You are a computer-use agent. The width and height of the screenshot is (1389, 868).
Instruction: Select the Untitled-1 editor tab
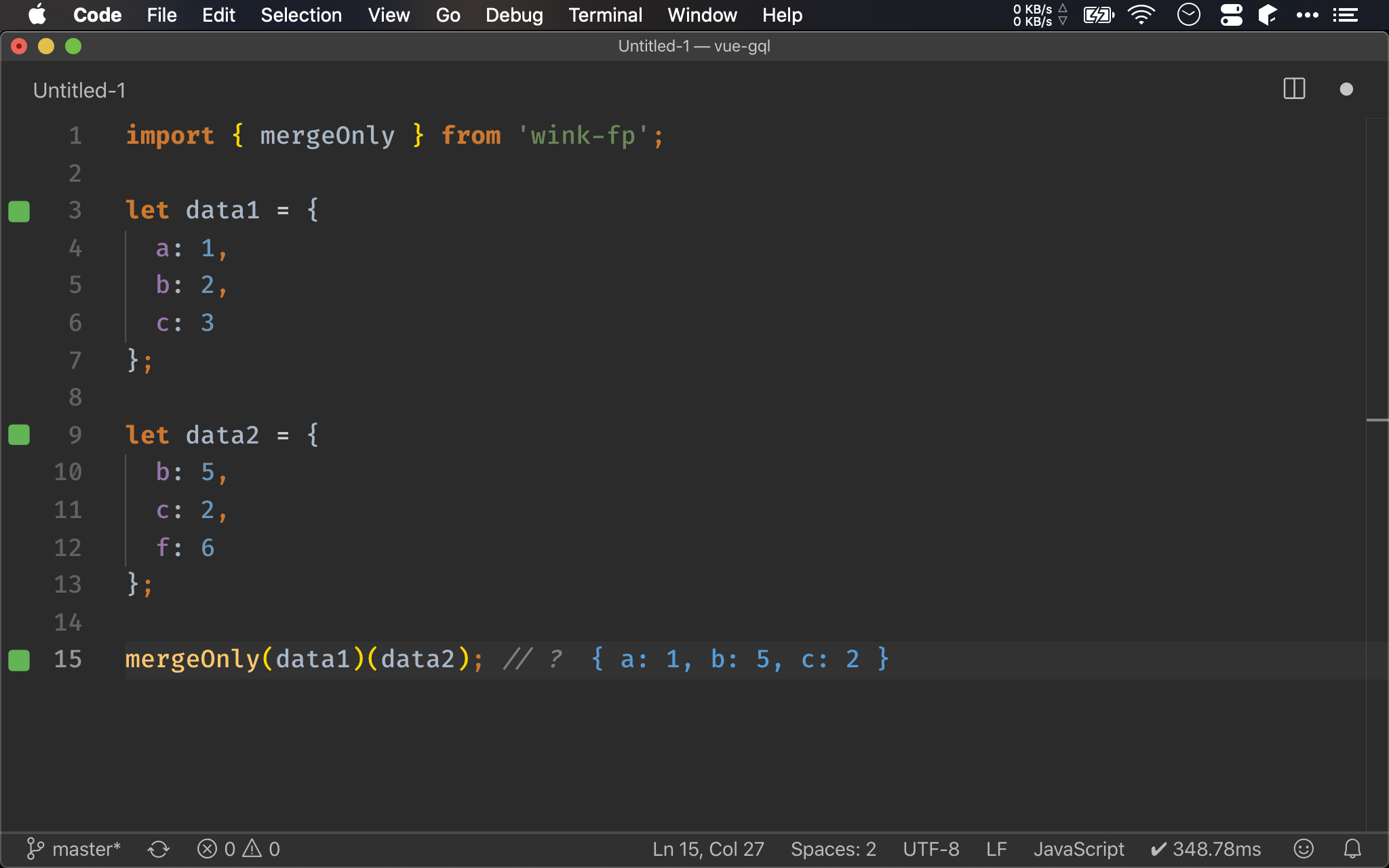(x=79, y=90)
